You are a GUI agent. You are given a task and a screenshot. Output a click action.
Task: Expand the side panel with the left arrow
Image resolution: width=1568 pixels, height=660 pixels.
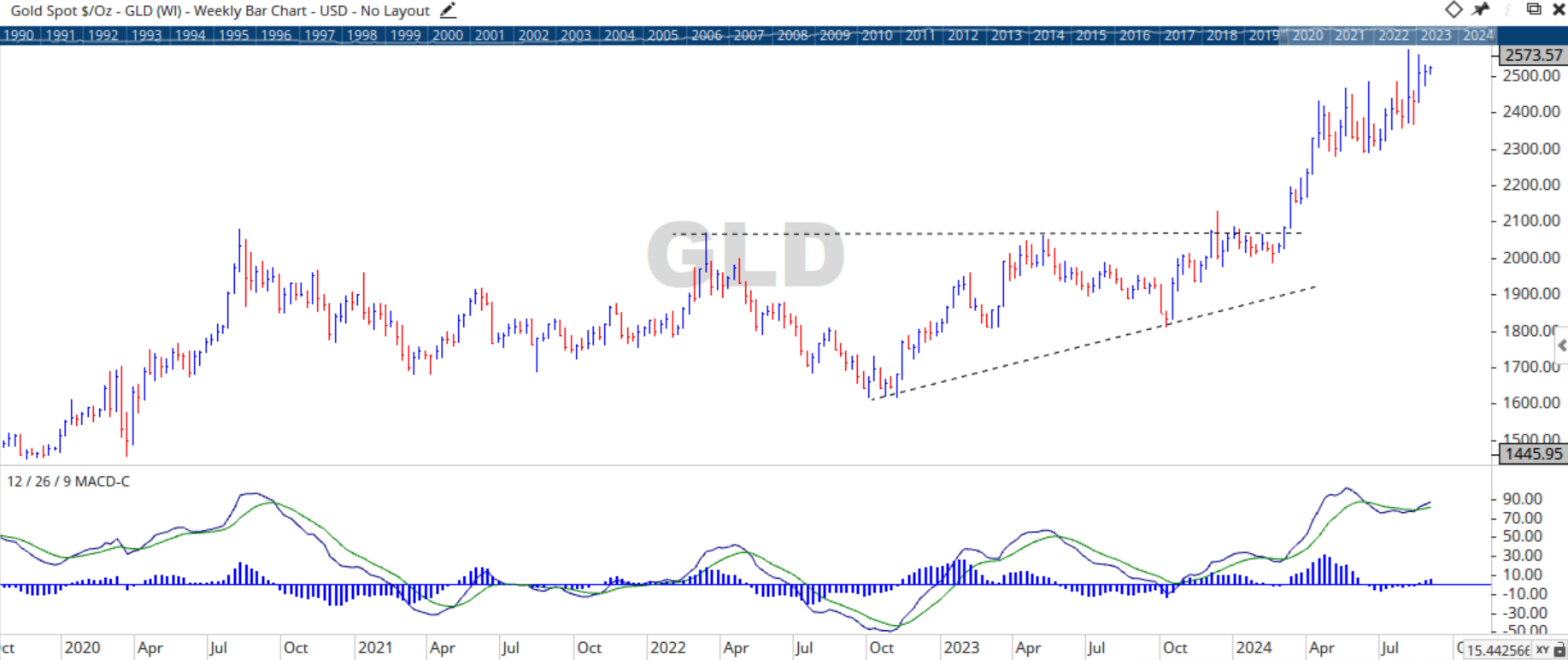(x=1561, y=345)
